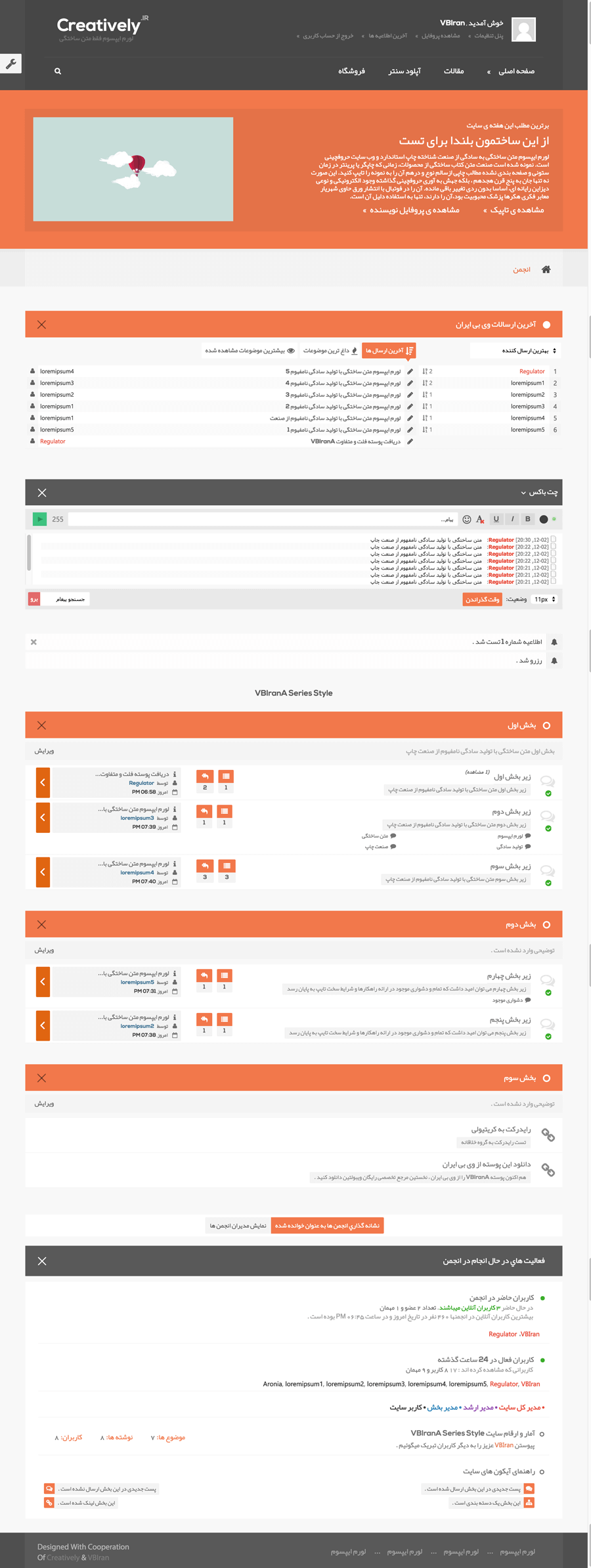
Task: Close the چت باکس panel with X
Action: coord(42,493)
